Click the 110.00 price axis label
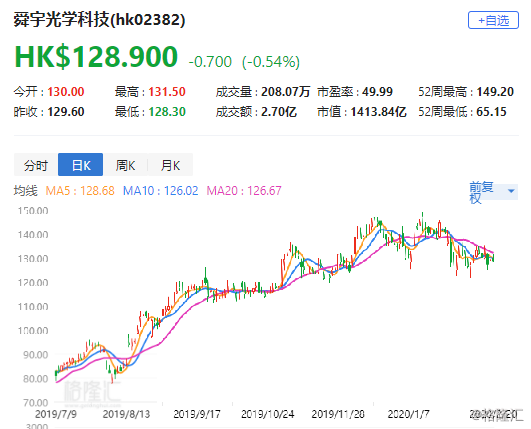 click(x=33, y=307)
